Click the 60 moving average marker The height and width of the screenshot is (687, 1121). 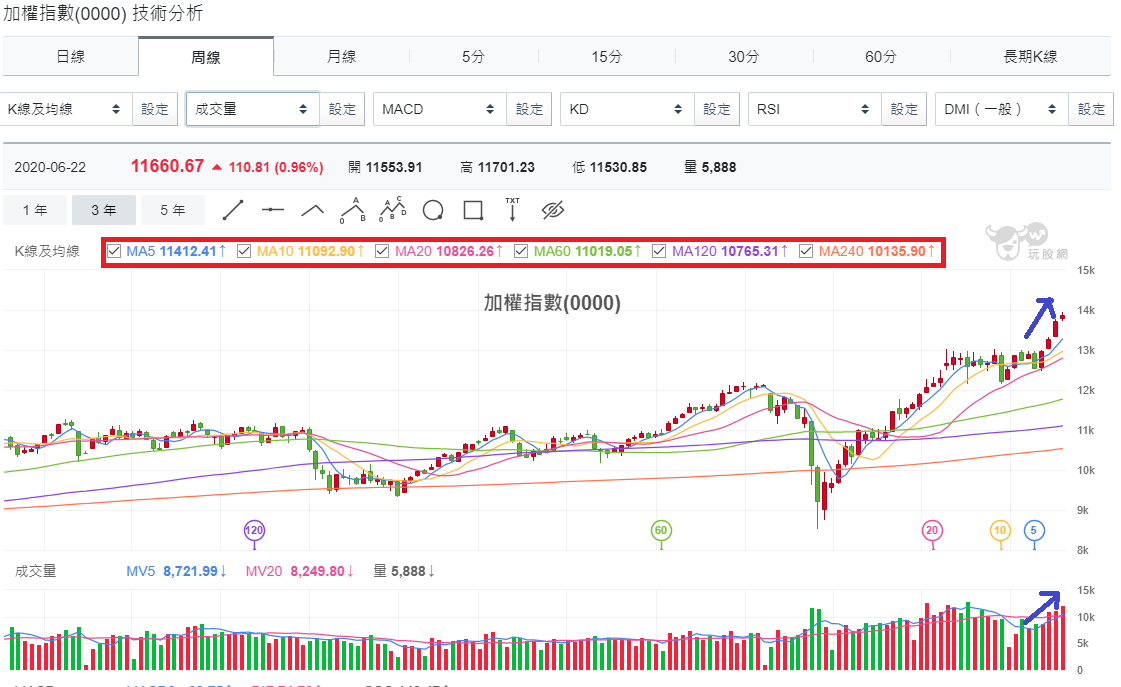pos(661,530)
